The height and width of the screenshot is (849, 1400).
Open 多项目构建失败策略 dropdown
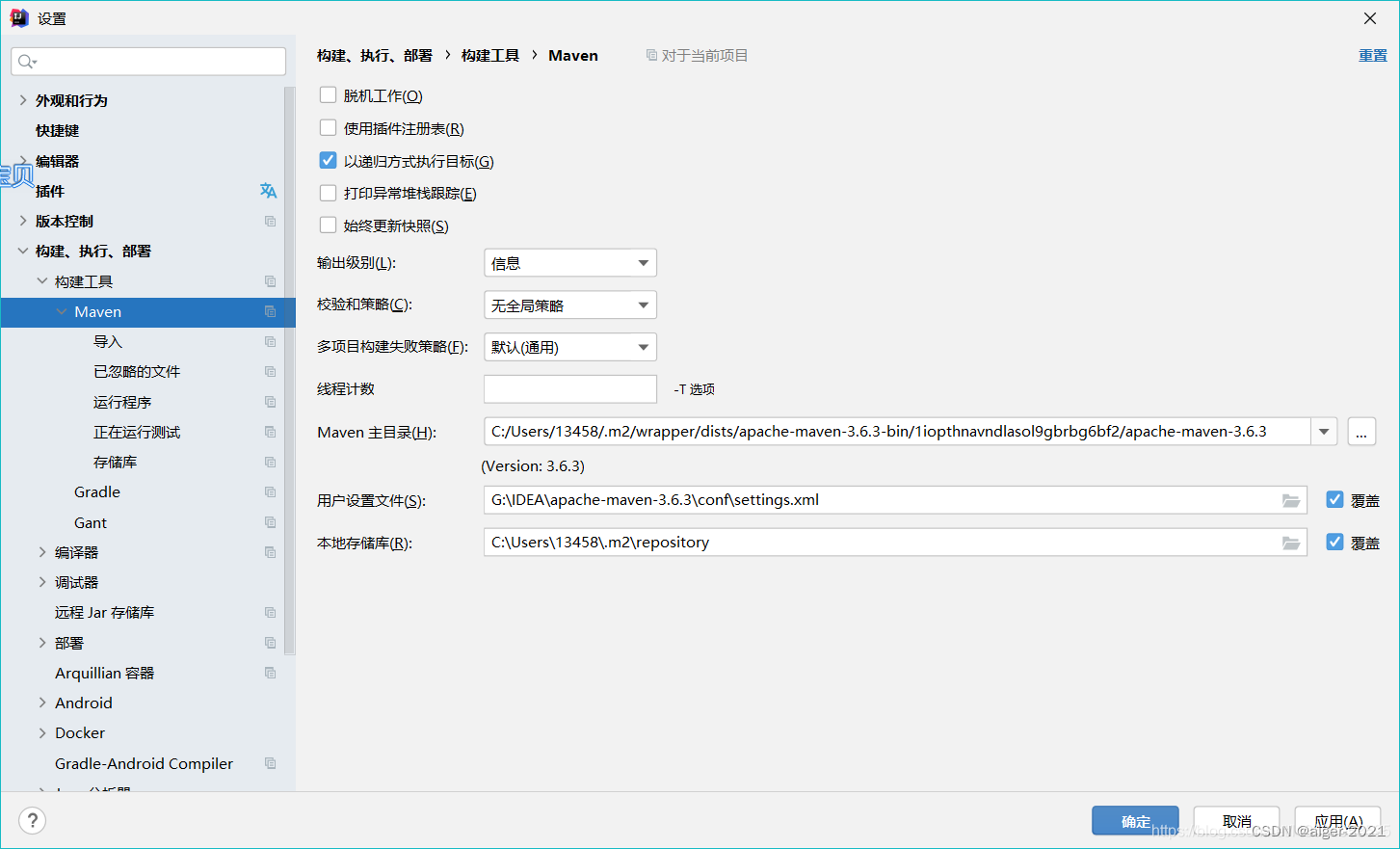click(x=570, y=347)
